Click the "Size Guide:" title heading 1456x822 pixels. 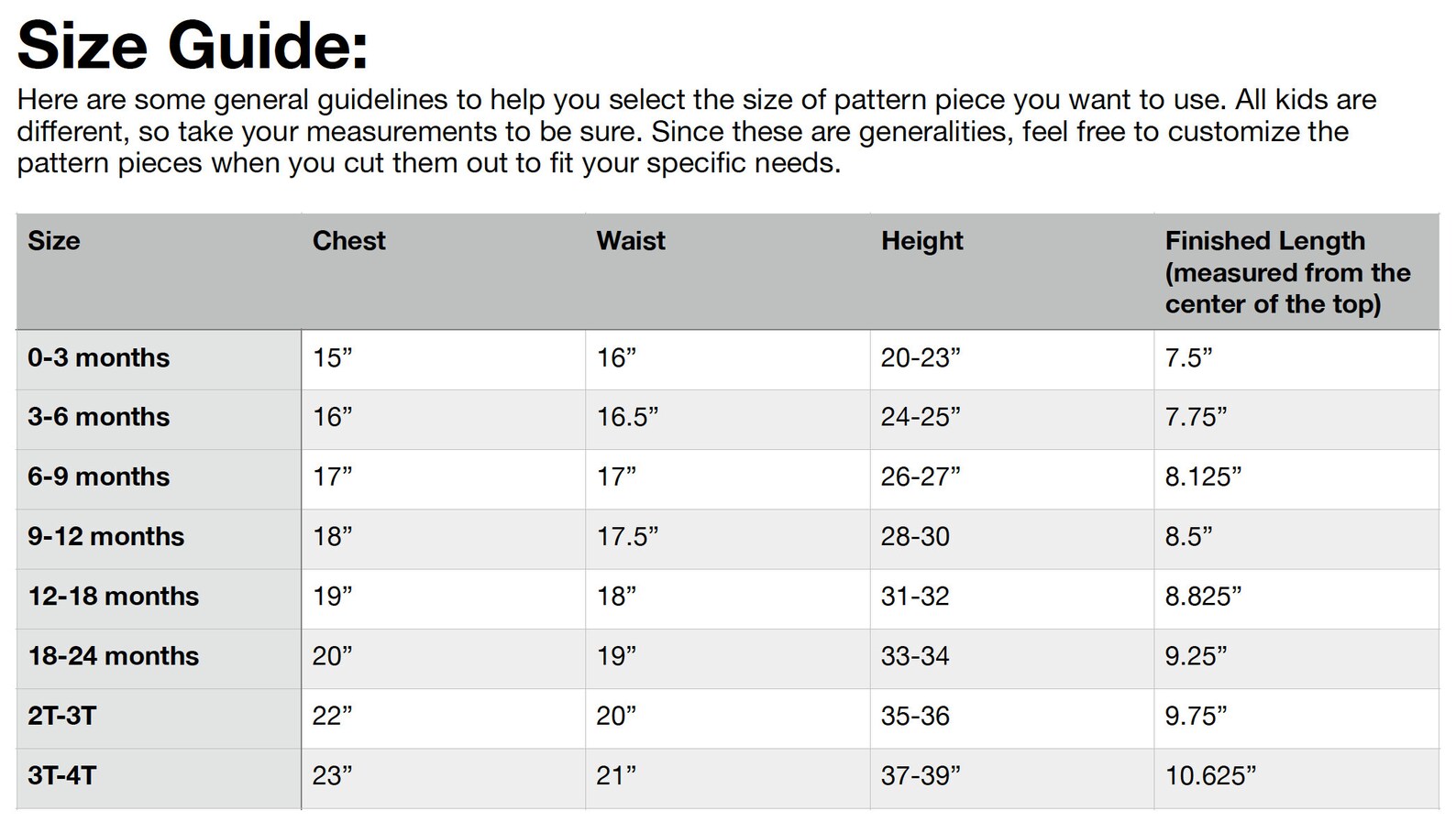click(193, 44)
